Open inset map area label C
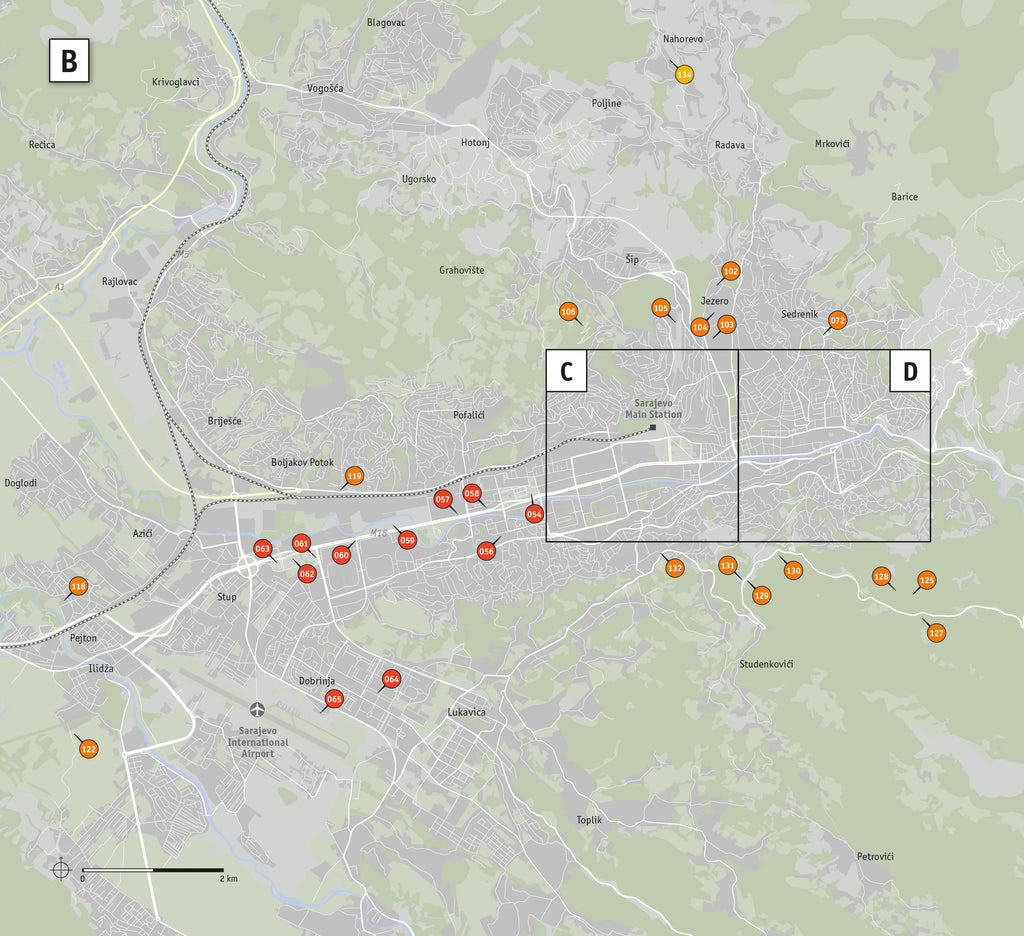Viewport: 1024px width, 936px height. pyautogui.click(x=566, y=372)
